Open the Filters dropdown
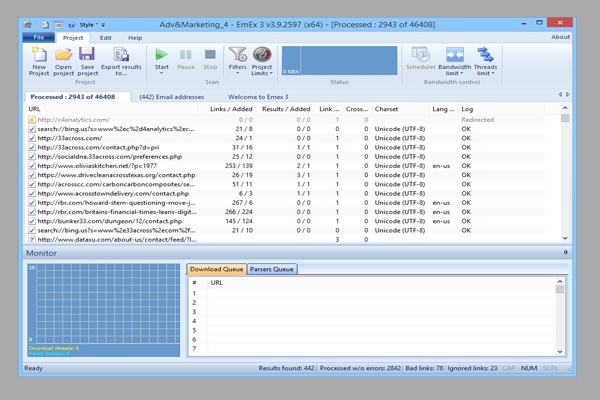Screen dimensions: 600x400 tap(237, 73)
